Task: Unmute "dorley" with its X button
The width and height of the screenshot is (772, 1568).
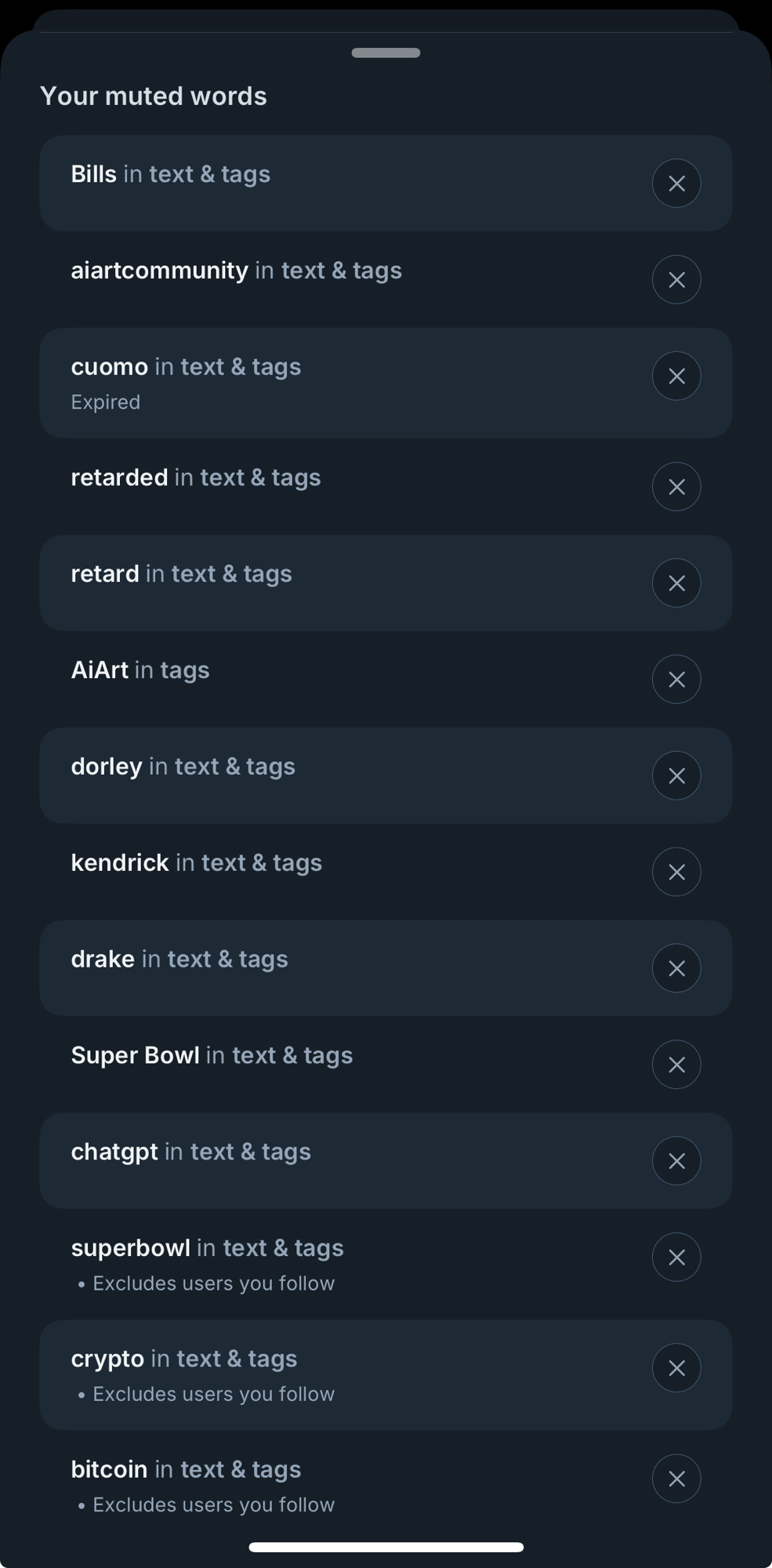Action: pos(676,776)
